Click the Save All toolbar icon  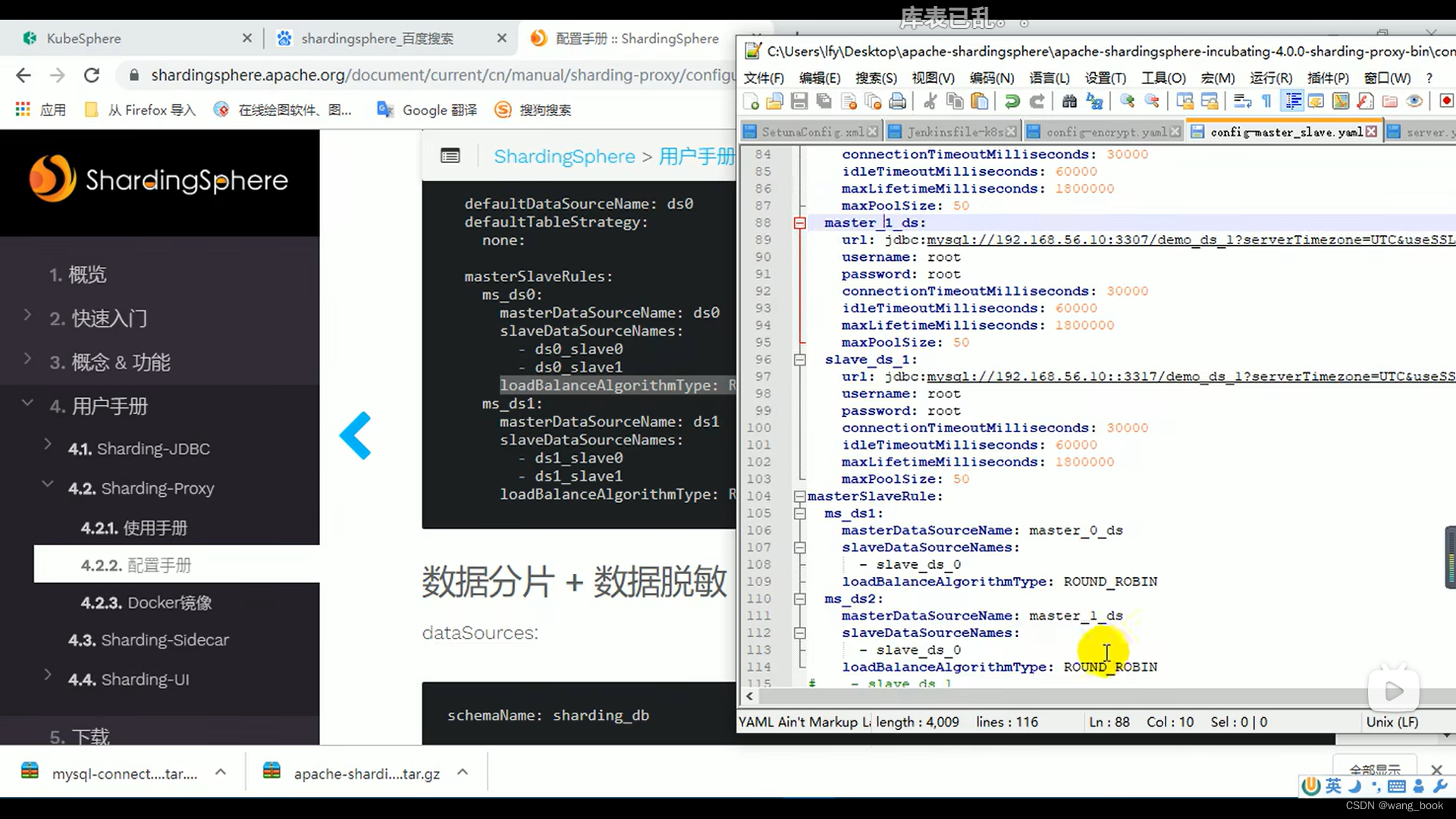(824, 101)
